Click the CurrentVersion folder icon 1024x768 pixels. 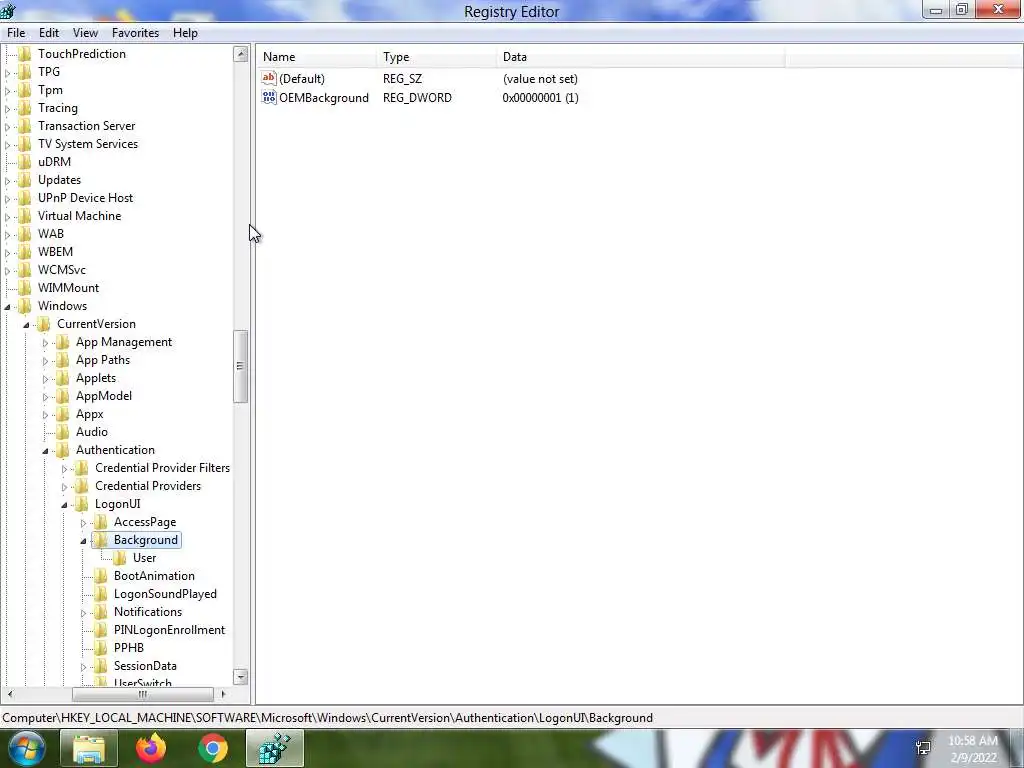click(x=44, y=323)
